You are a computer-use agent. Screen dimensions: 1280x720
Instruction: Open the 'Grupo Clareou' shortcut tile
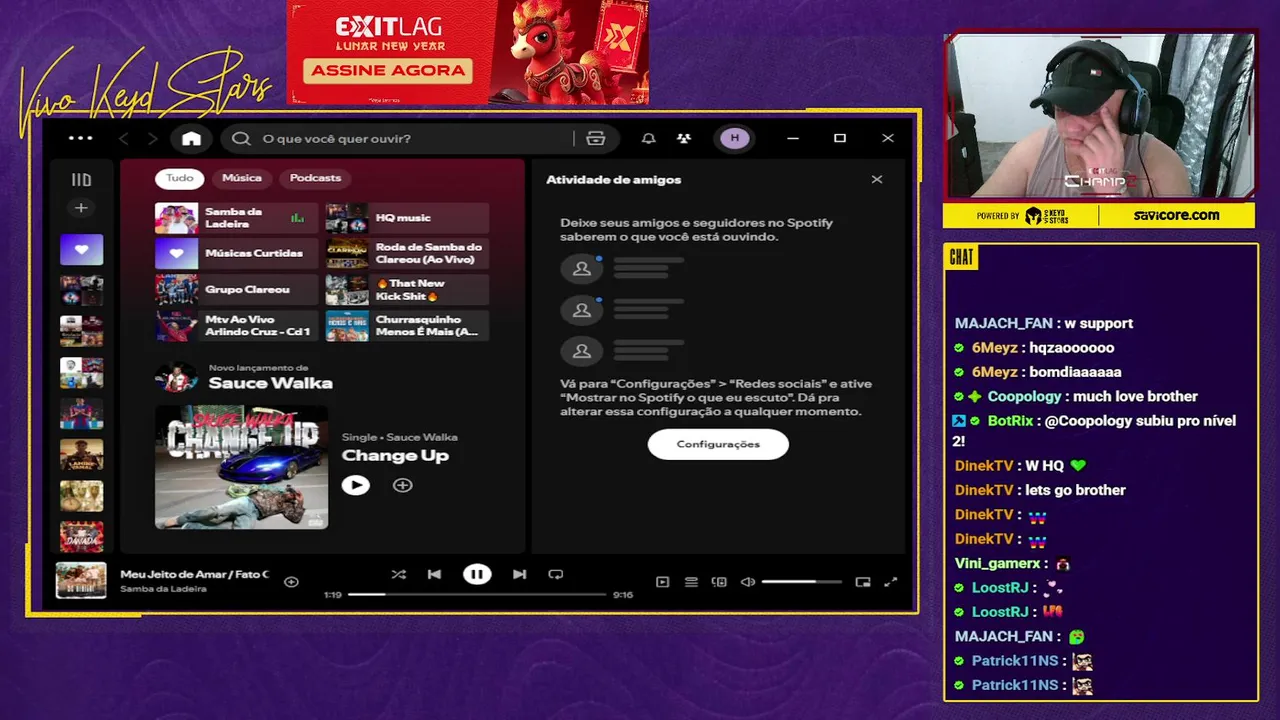click(x=236, y=290)
